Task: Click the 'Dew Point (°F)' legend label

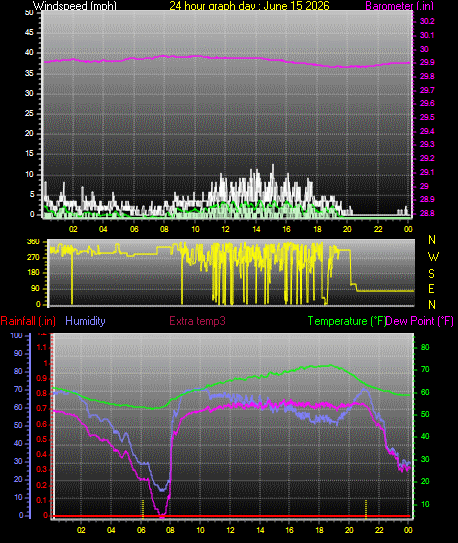Action: click(420, 321)
